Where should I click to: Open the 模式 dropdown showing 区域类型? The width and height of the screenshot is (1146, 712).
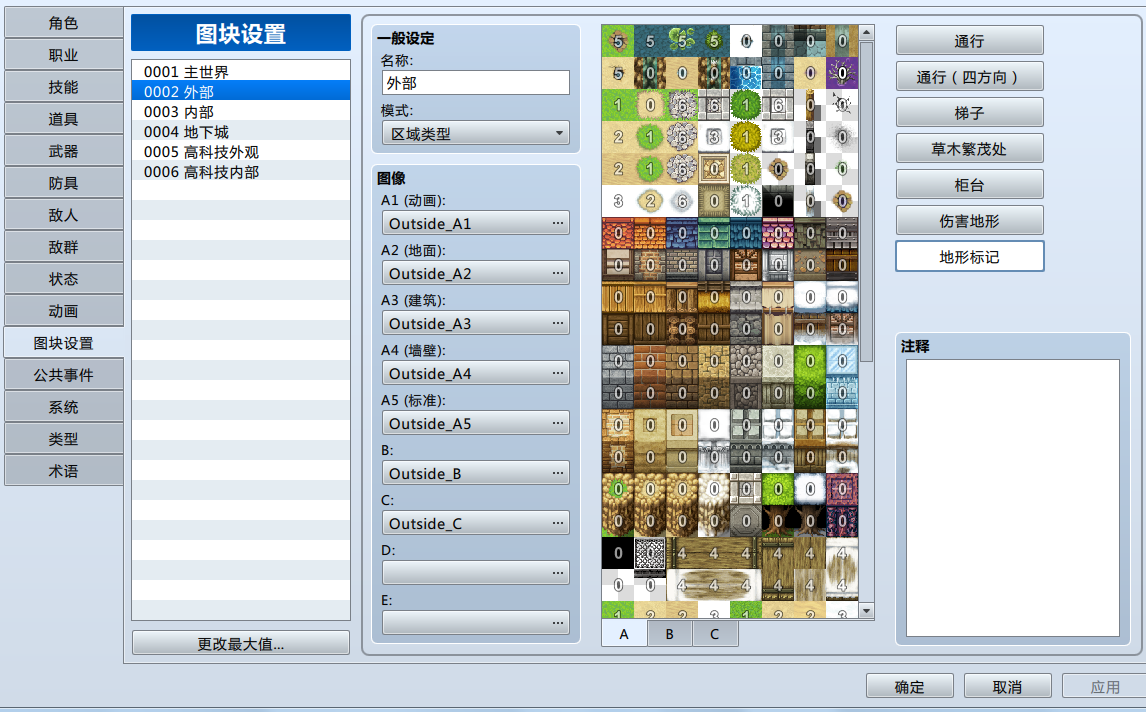point(475,133)
